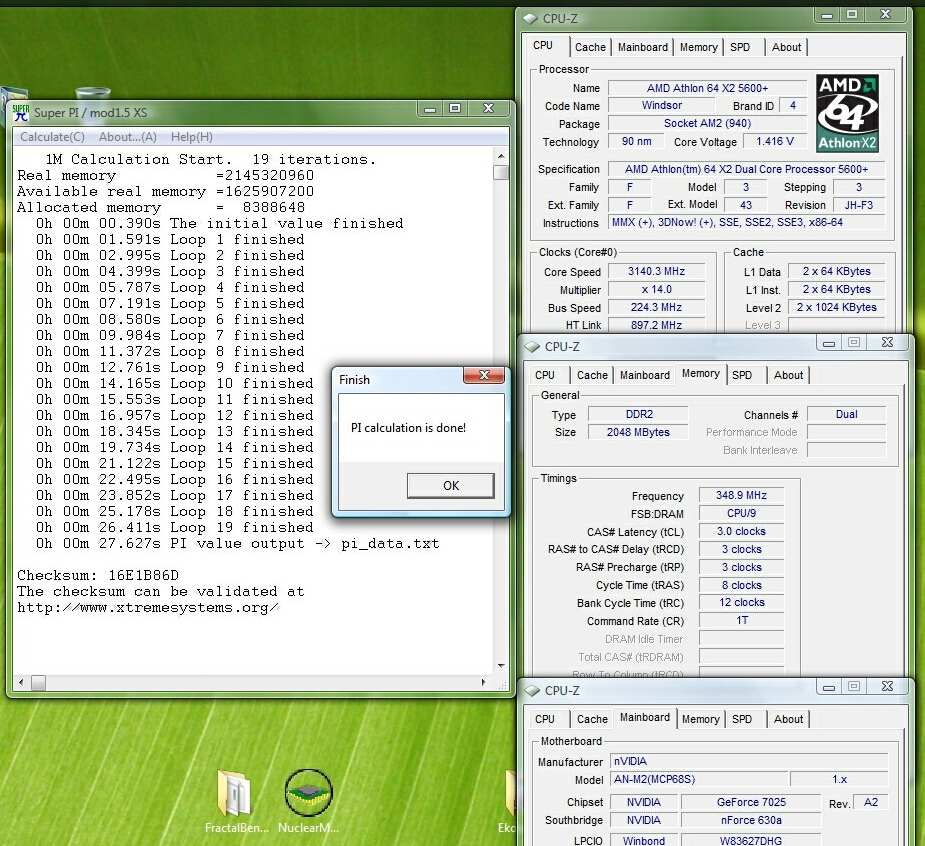Minimize the top CPU-Z window

coord(827,14)
